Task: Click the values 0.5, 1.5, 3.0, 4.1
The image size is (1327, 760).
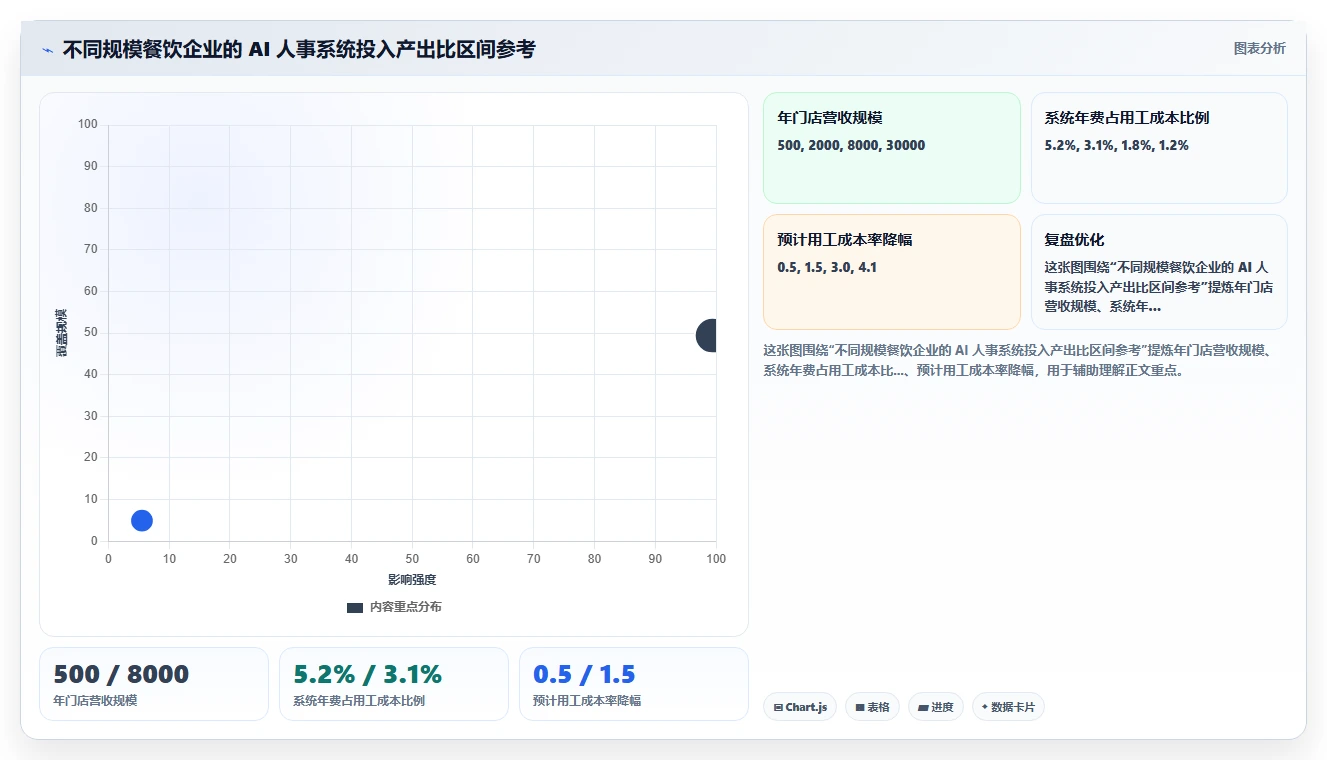Action: click(827, 267)
